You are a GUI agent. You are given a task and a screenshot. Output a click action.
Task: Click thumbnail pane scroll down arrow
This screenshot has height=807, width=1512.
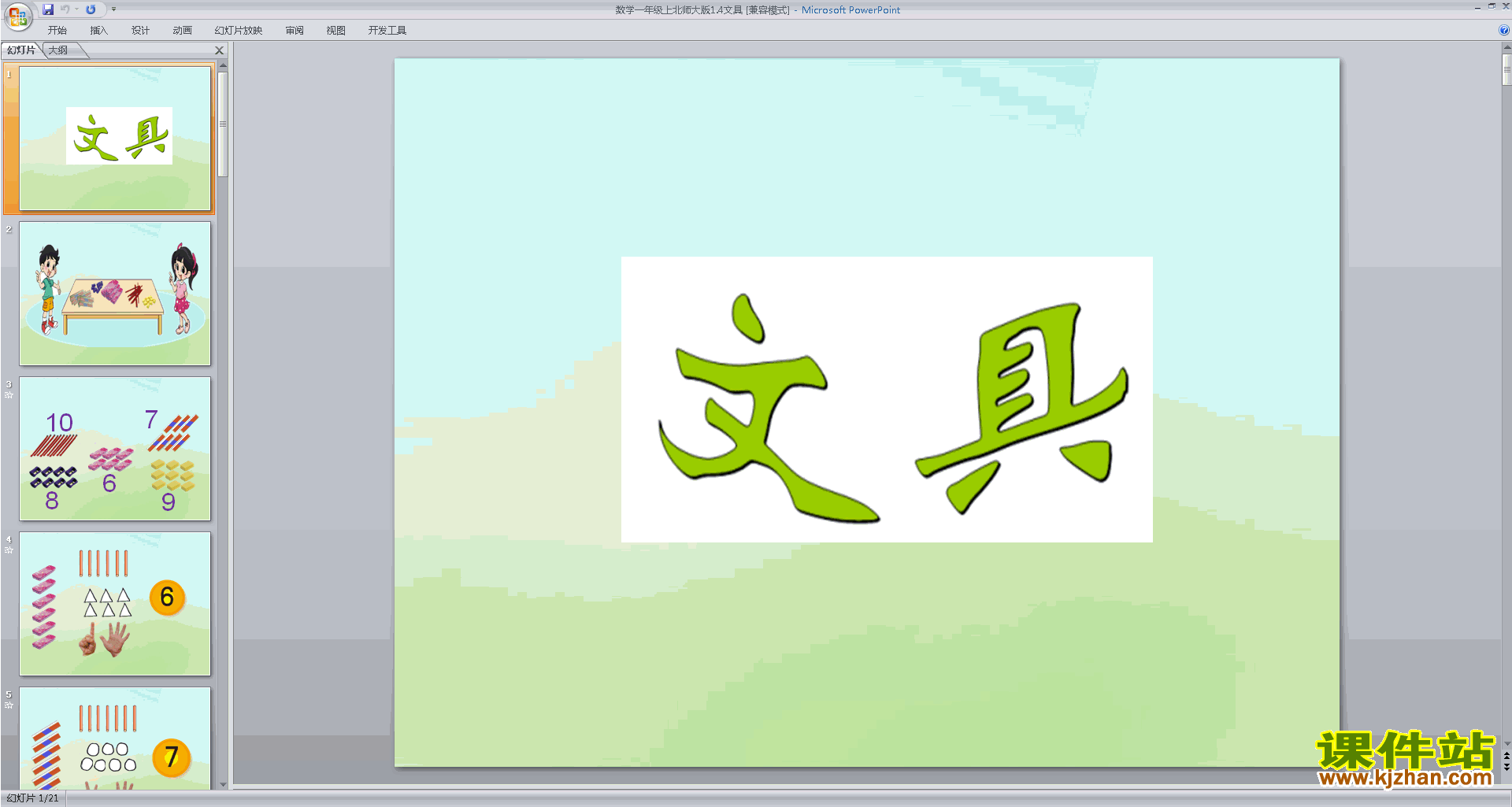(x=223, y=784)
